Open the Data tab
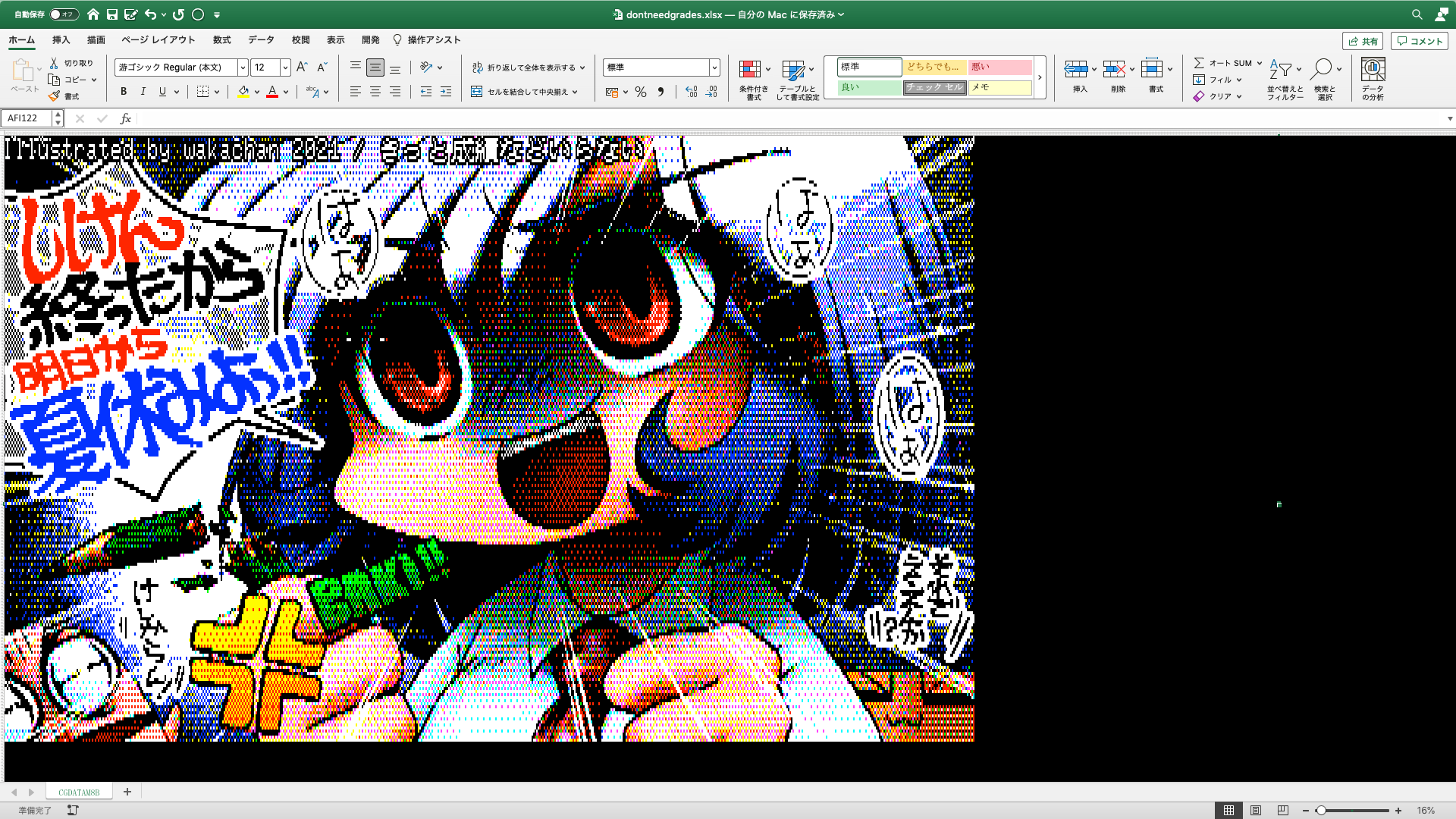This screenshot has height=819, width=1456. [x=261, y=40]
